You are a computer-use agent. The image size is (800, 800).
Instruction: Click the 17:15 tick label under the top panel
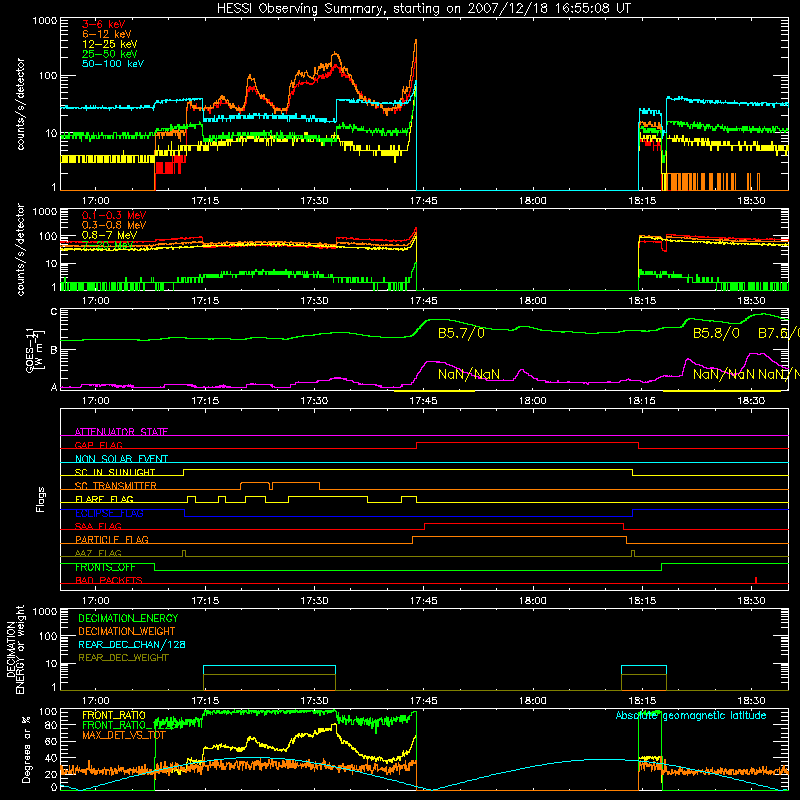click(x=205, y=201)
